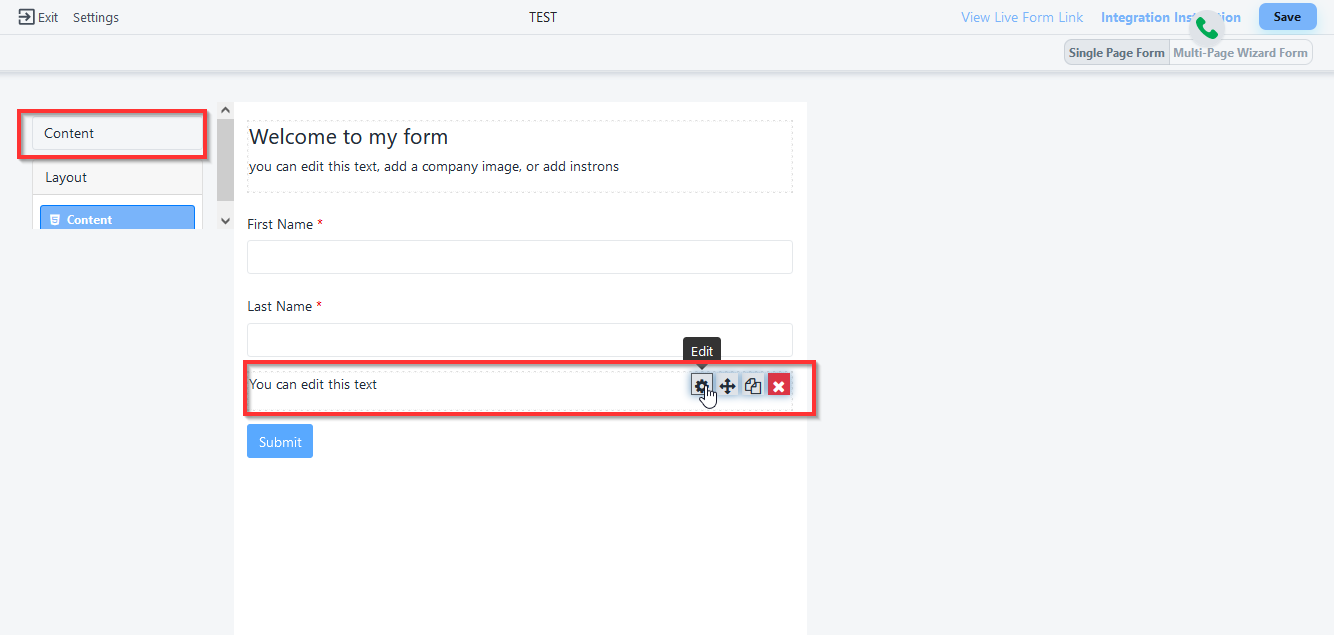Open View Live Form Link
The height and width of the screenshot is (635, 1334).
click(x=1022, y=17)
